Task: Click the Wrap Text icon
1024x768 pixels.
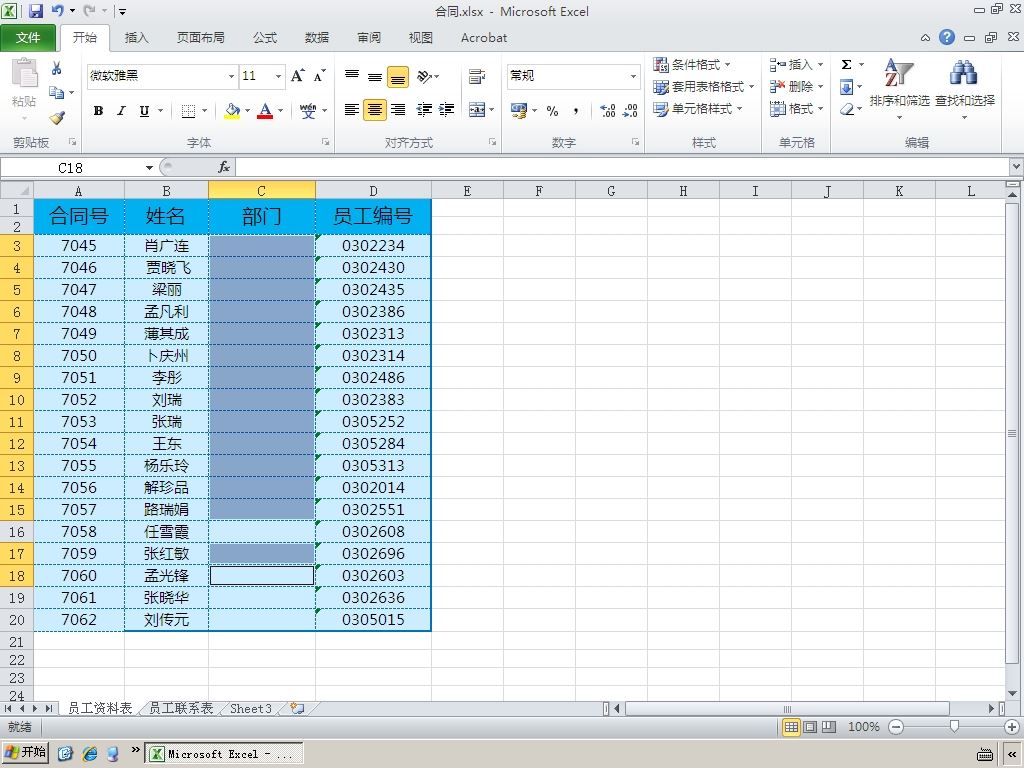Action: tap(477, 76)
